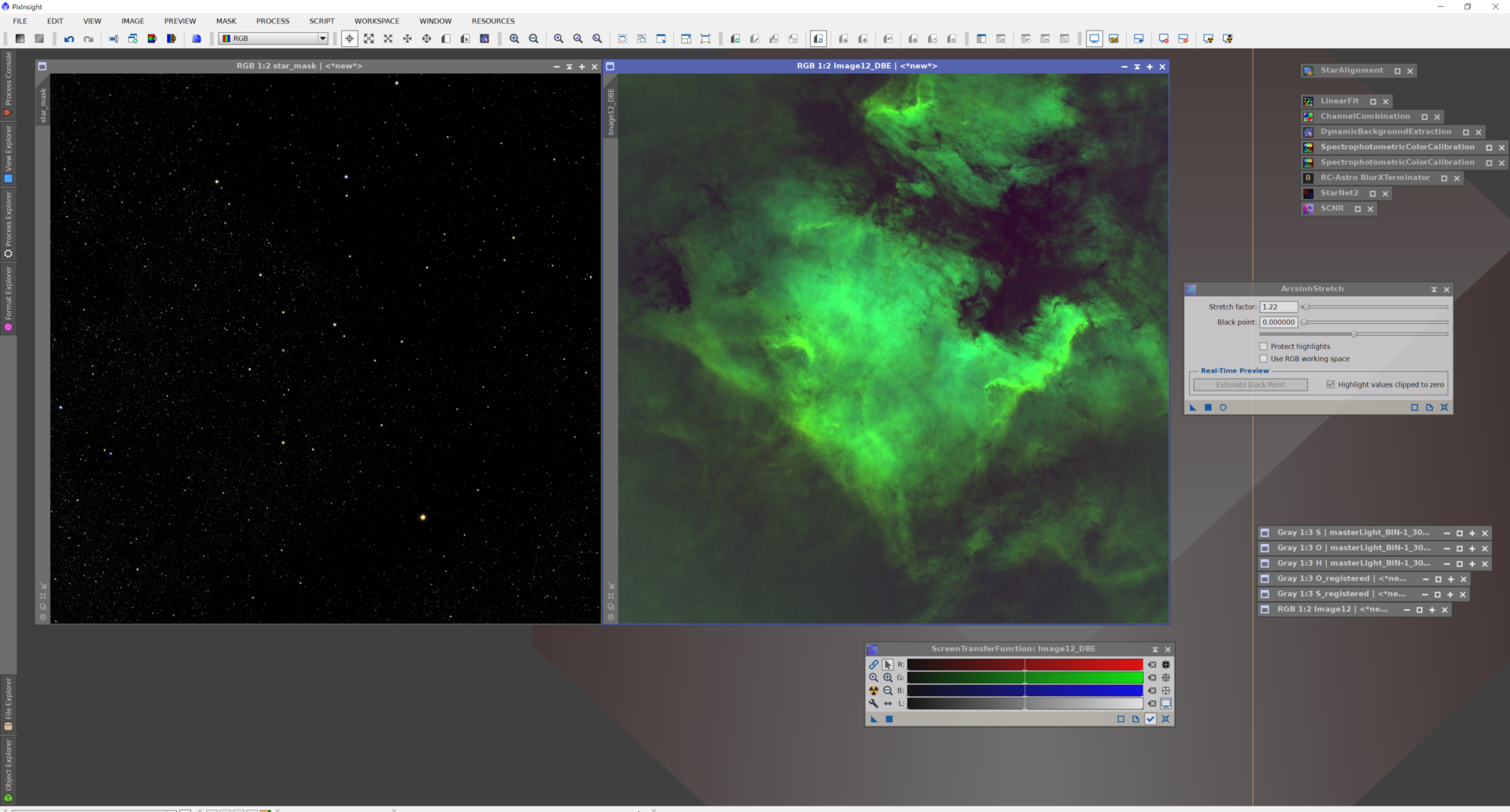The height and width of the screenshot is (812, 1510).
Task: Expand the ChannelCombination process icon
Action: [x=1424, y=116]
